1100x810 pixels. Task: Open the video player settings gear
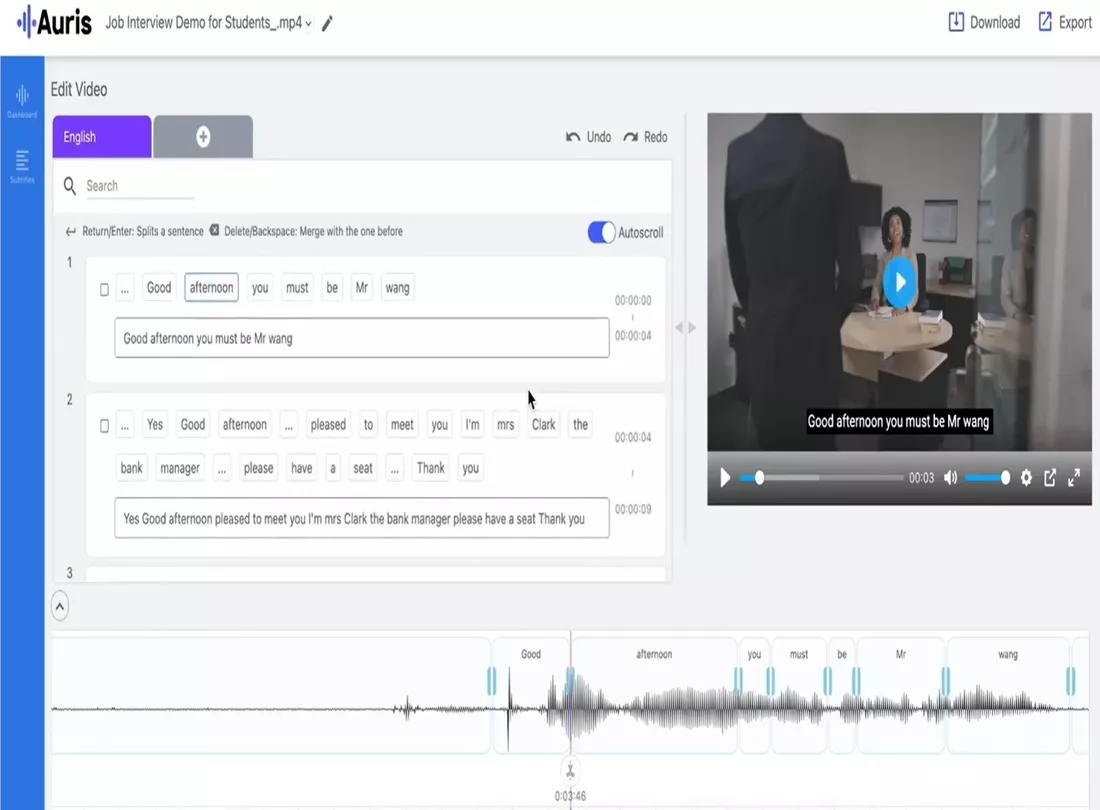click(x=1025, y=478)
